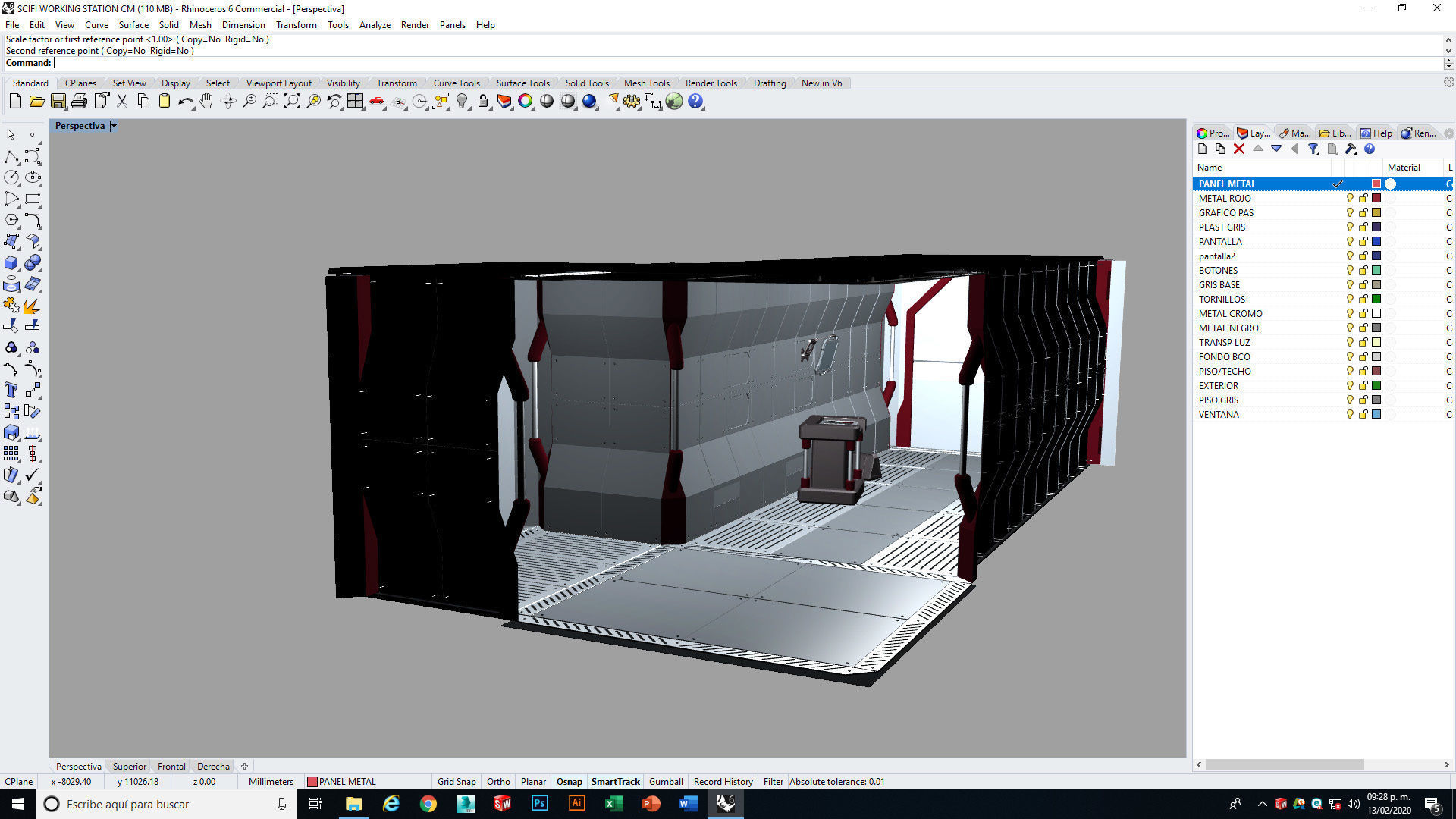Toggle visibility bulb for TORNILLOS layer
1456x819 pixels.
pos(1350,300)
